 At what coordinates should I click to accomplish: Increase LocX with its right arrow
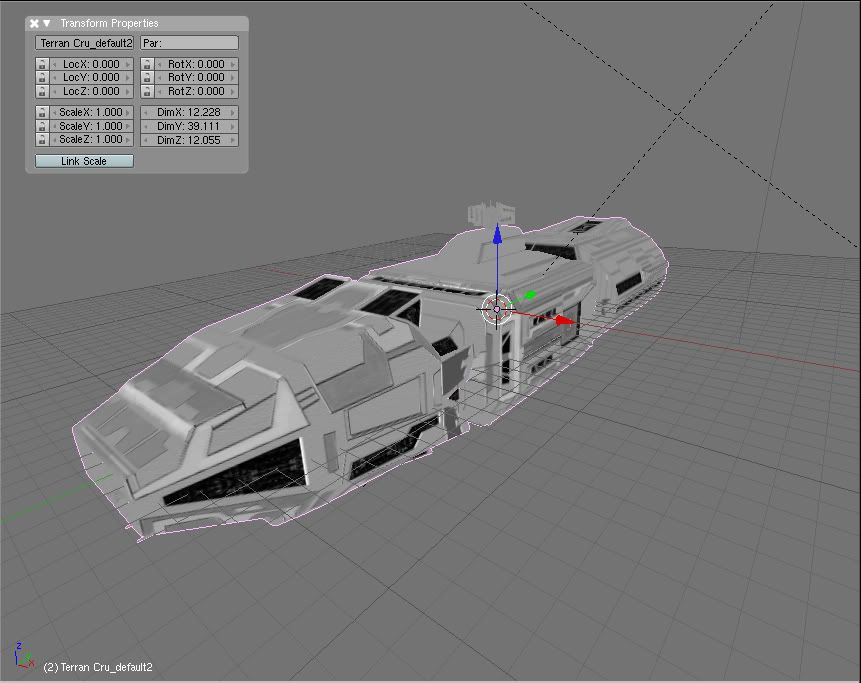tap(128, 64)
